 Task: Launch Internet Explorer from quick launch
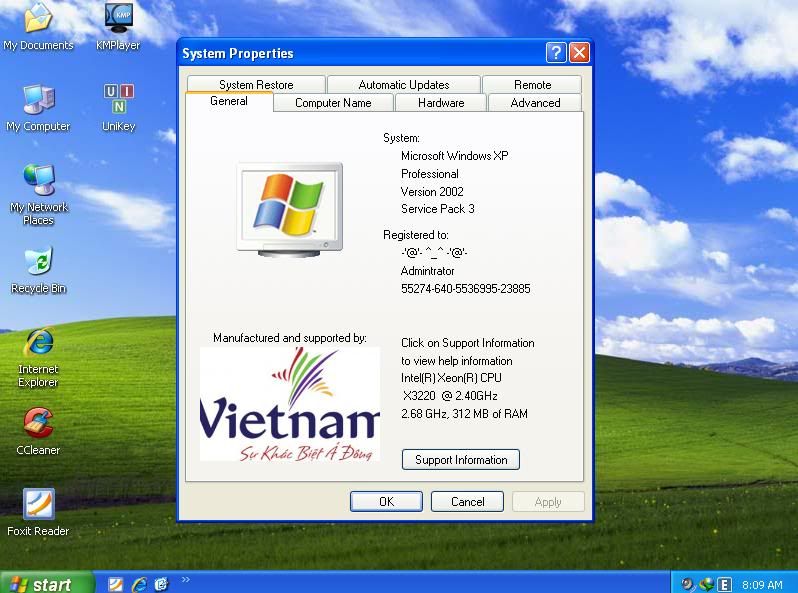pyautogui.click(x=139, y=584)
